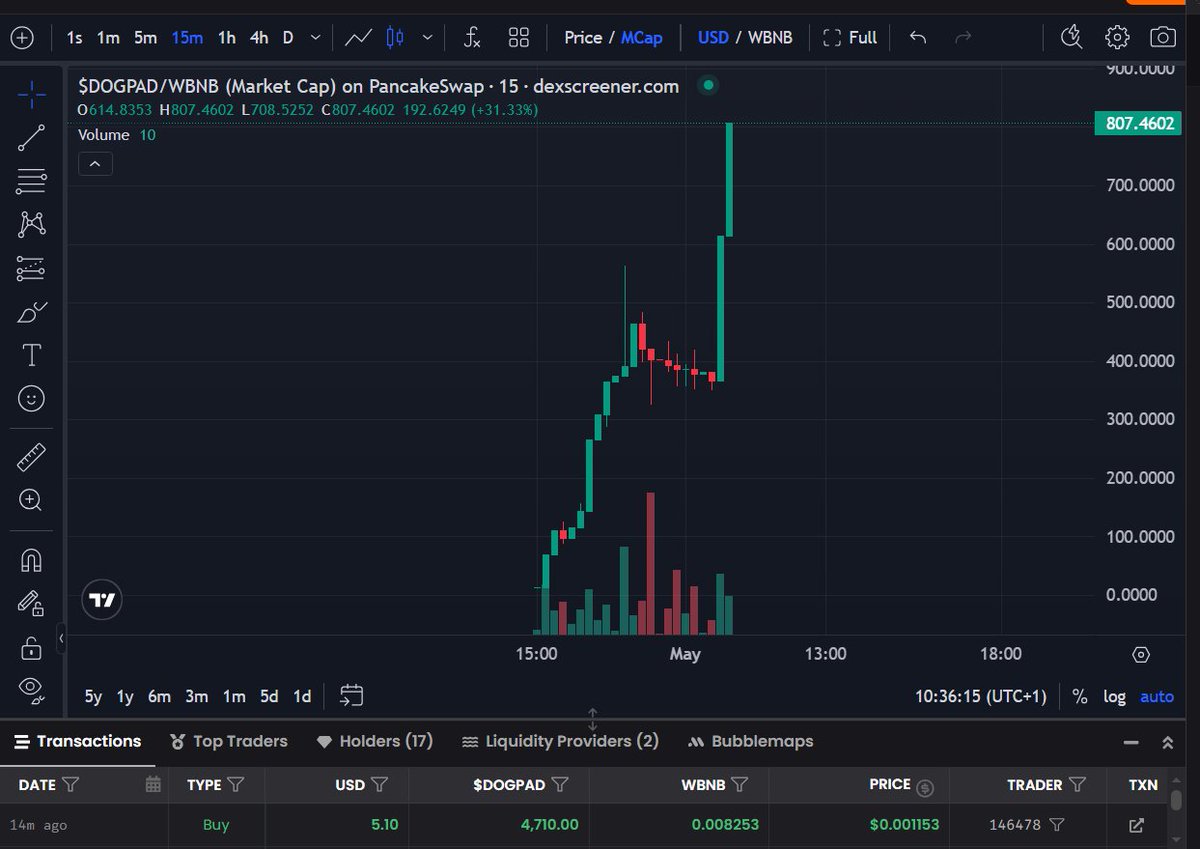Open the price axis settings icon
The image size is (1200, 849).
pos(1141,655)
